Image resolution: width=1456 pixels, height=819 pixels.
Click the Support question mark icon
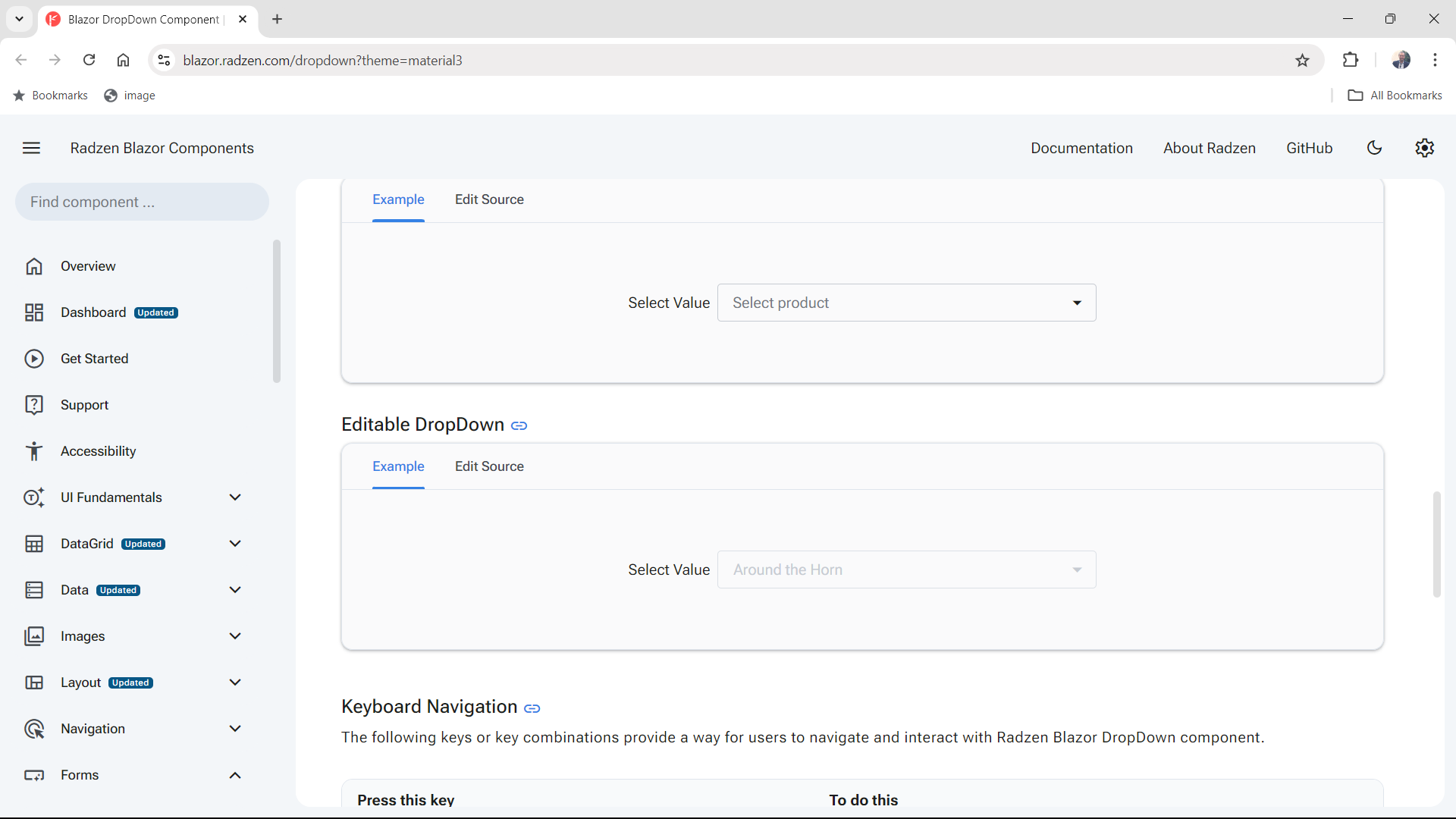pos(35,404)
